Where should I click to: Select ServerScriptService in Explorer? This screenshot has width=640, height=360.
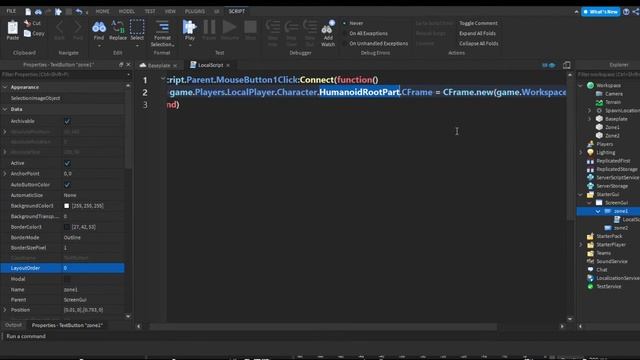[x=617, y=178]
